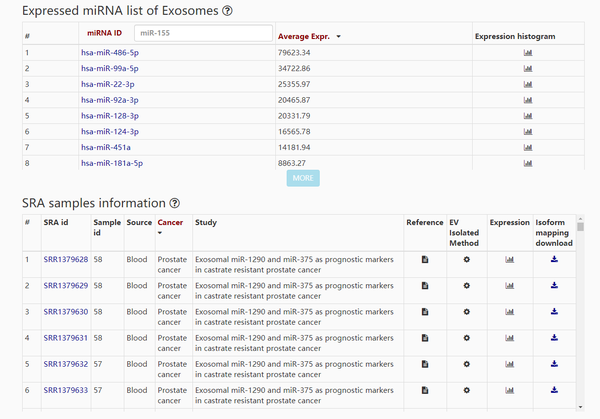
Task: Download isoform mapping for SRR1379633
Action: (554, 389)
